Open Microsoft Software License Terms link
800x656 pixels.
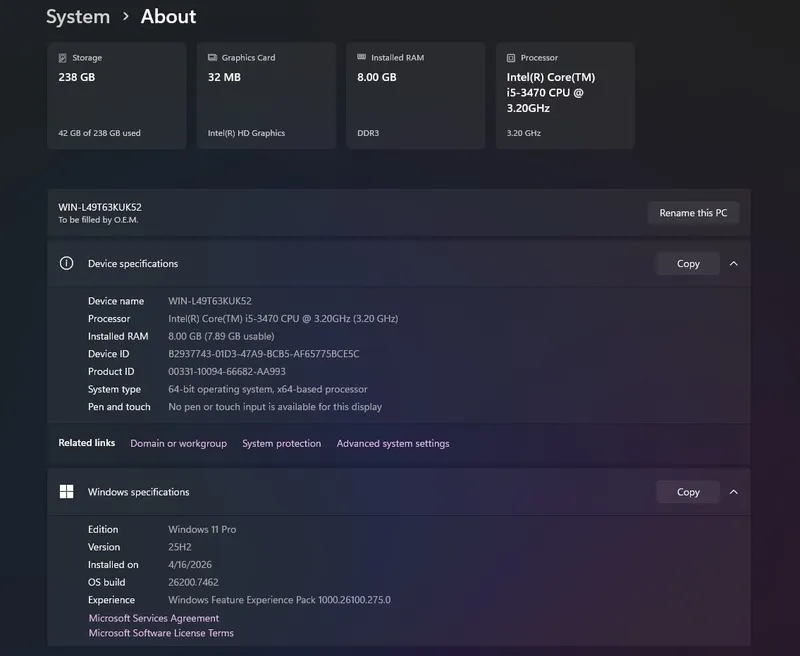(161, 633)
